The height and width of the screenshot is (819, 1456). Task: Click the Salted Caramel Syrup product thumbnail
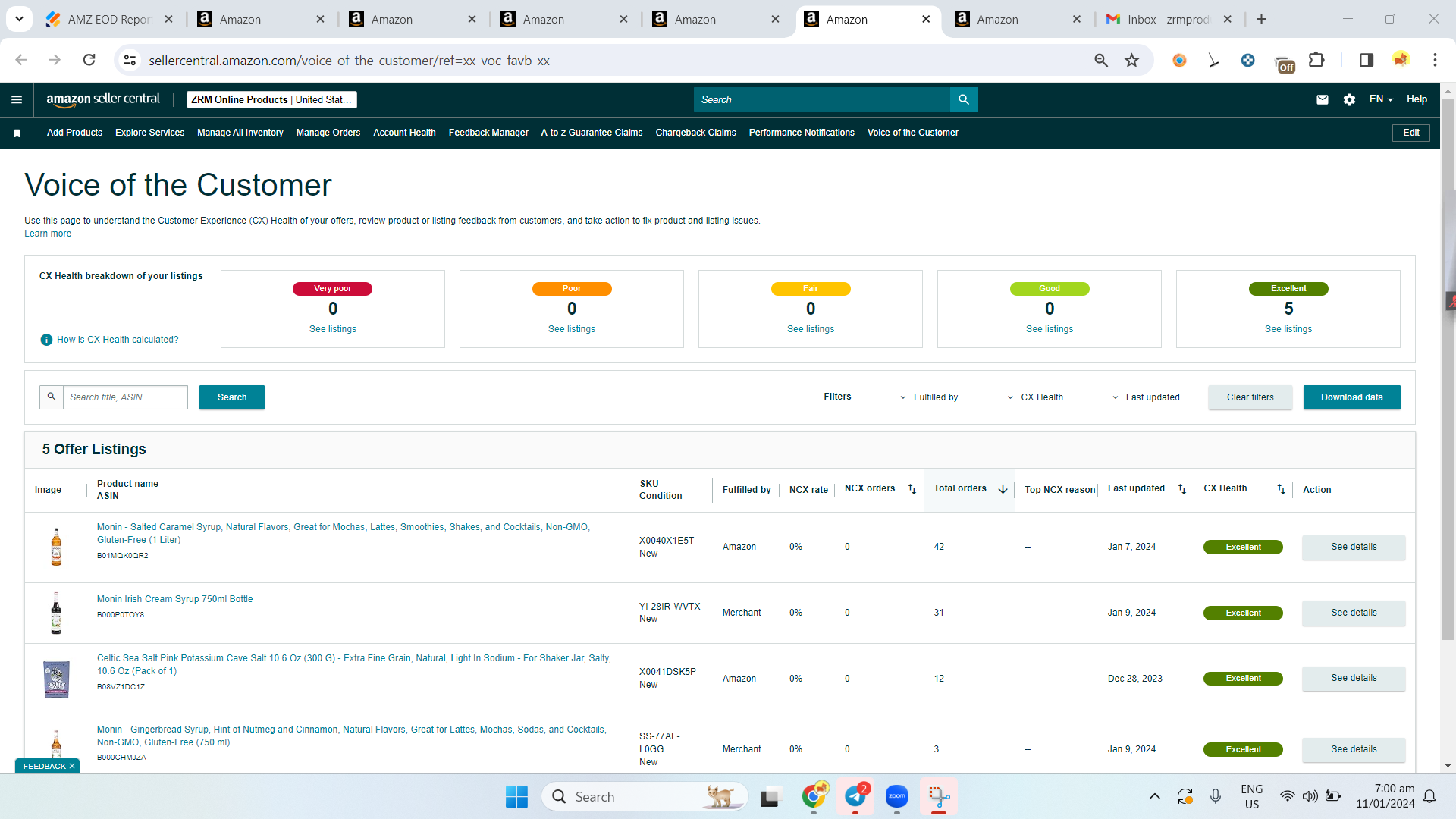[x=56, y=547]
